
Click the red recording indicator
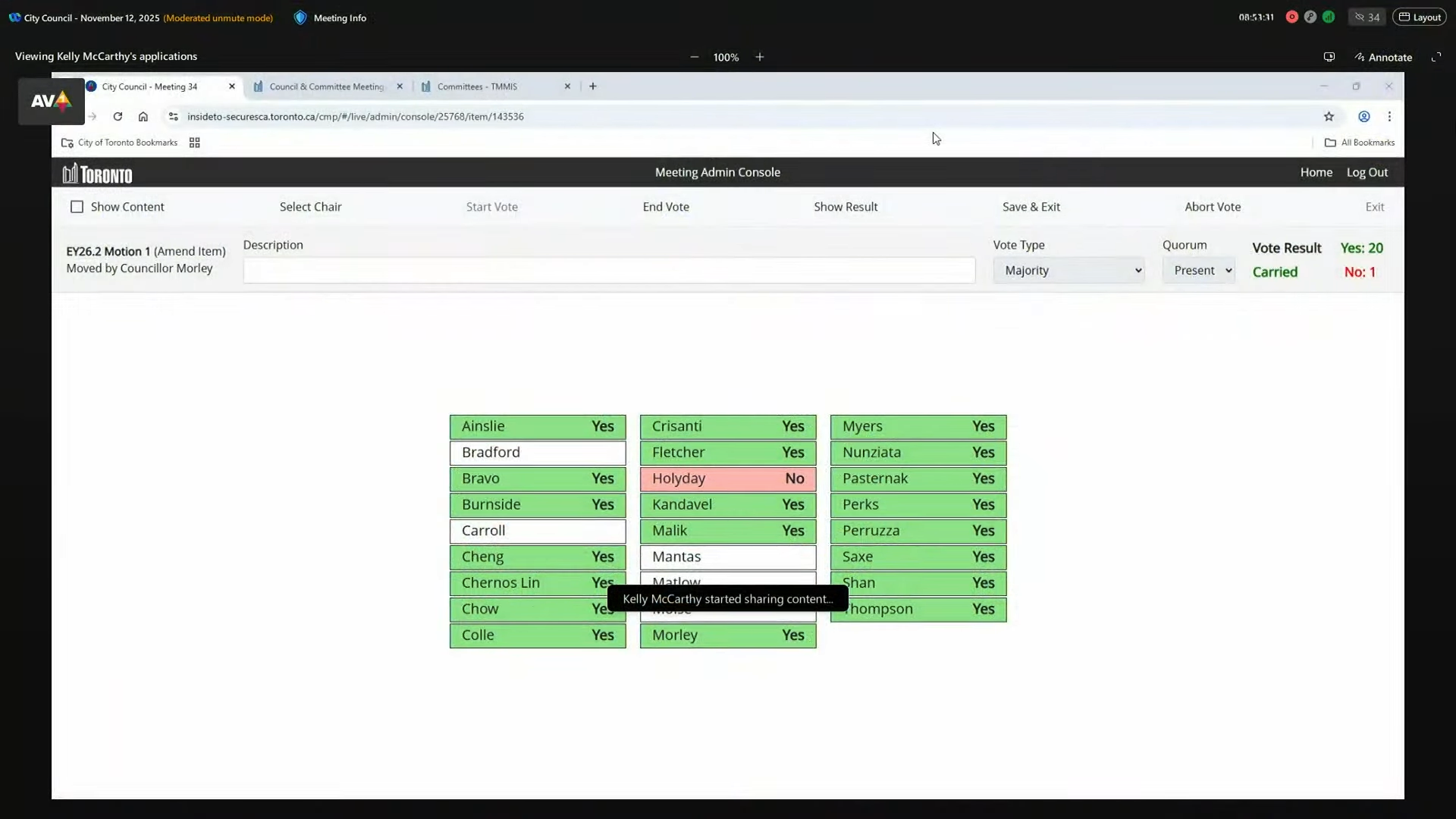click(x=1292, y=17)
